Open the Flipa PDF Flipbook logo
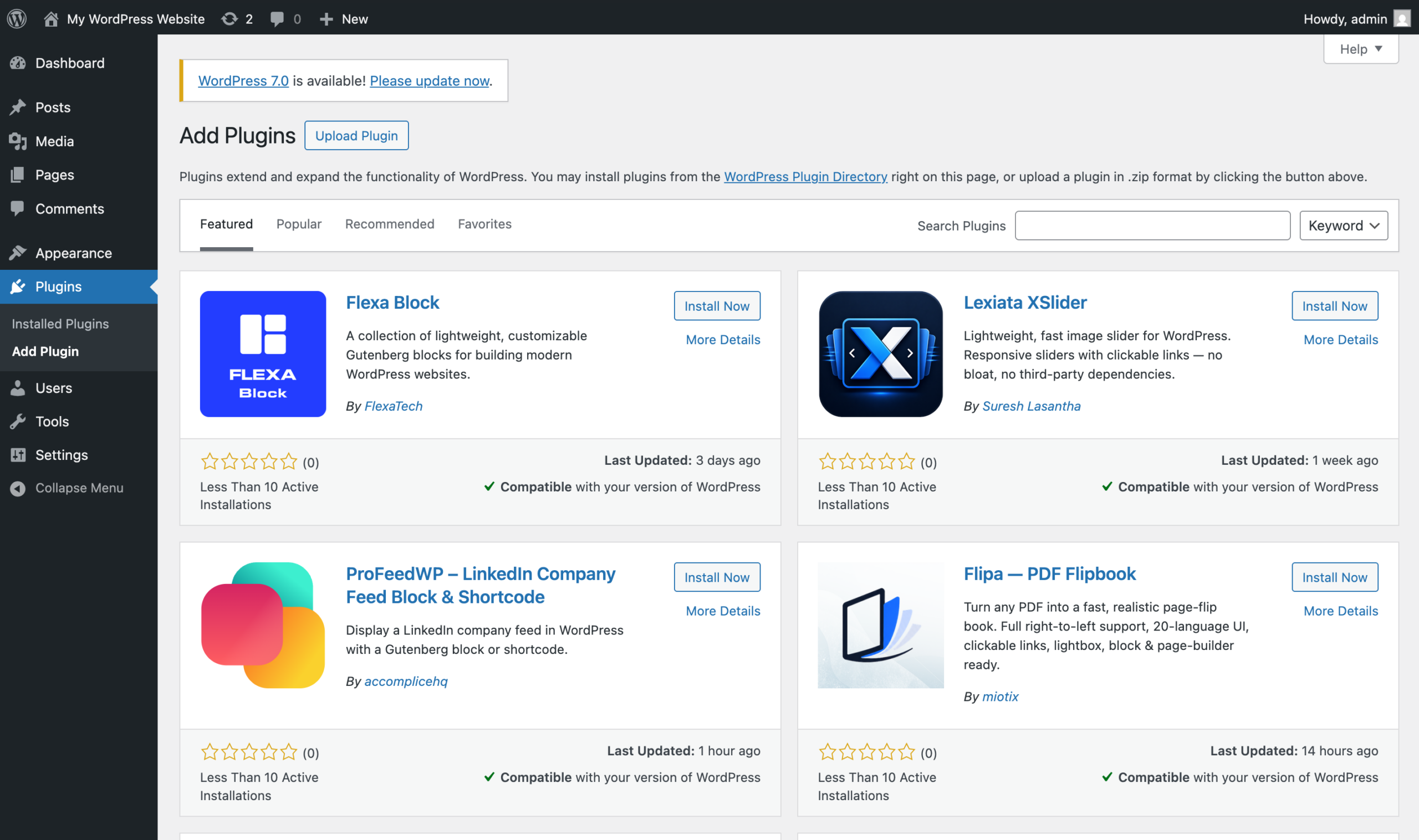 (x=881, y=625)
